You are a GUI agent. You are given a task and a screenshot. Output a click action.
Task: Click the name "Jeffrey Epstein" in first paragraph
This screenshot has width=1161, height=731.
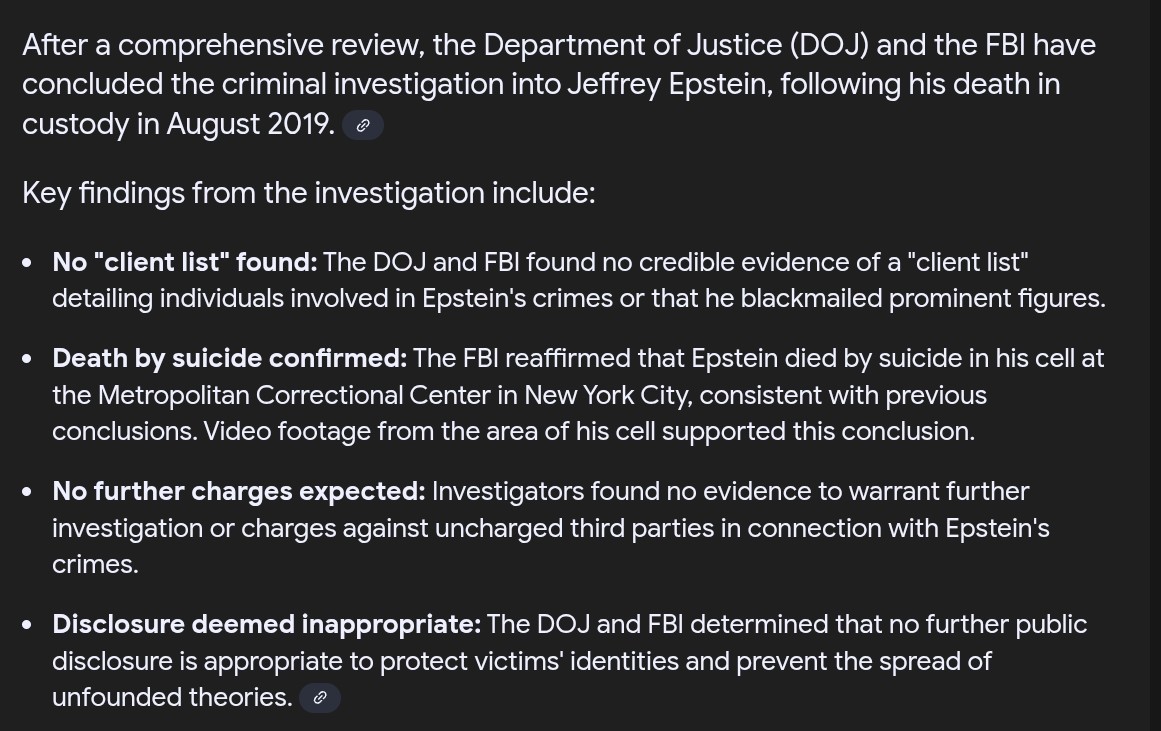670,85
